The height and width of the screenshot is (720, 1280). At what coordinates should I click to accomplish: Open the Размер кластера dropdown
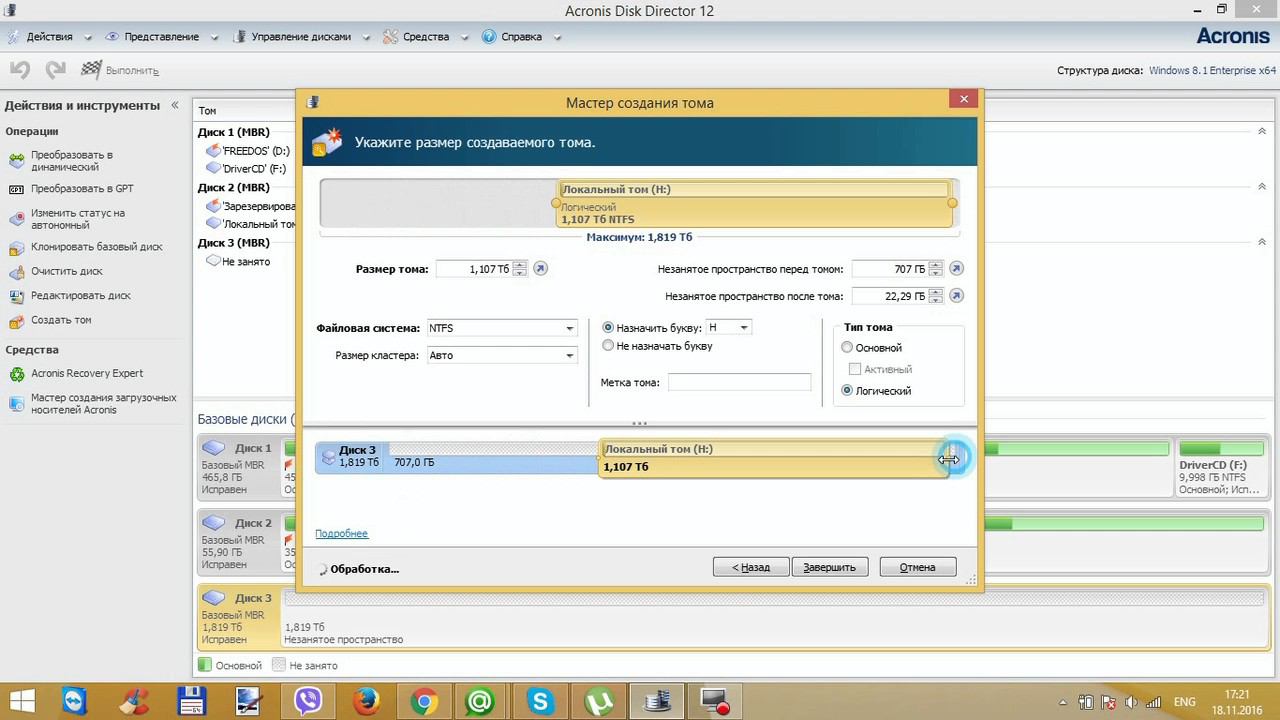(x=502, y=355)
